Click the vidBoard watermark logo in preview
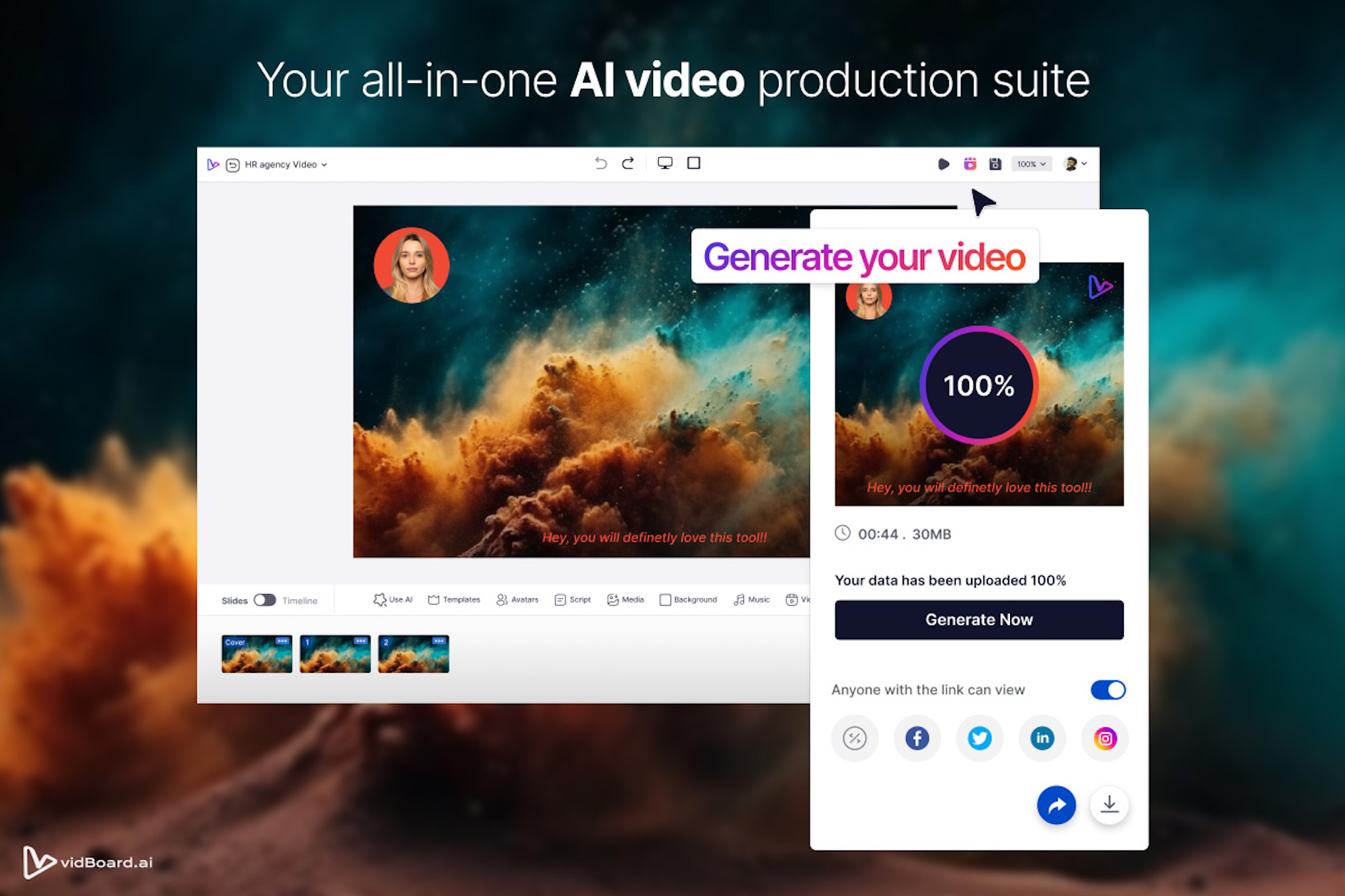 (x=1100, y=287)
